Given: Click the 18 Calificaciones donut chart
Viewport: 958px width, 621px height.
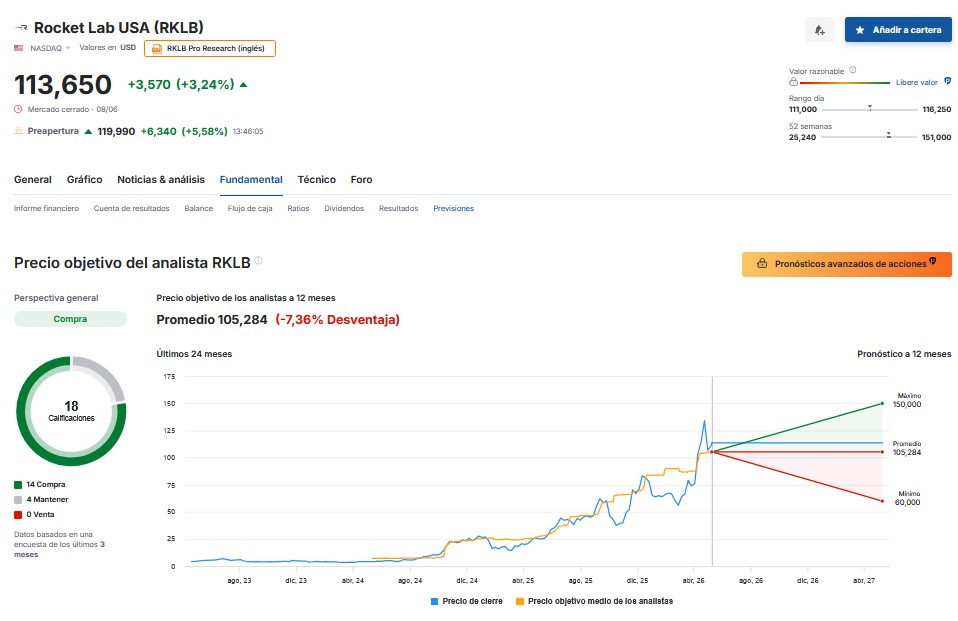Looking at the screenshot, I should tap(71, 411).
